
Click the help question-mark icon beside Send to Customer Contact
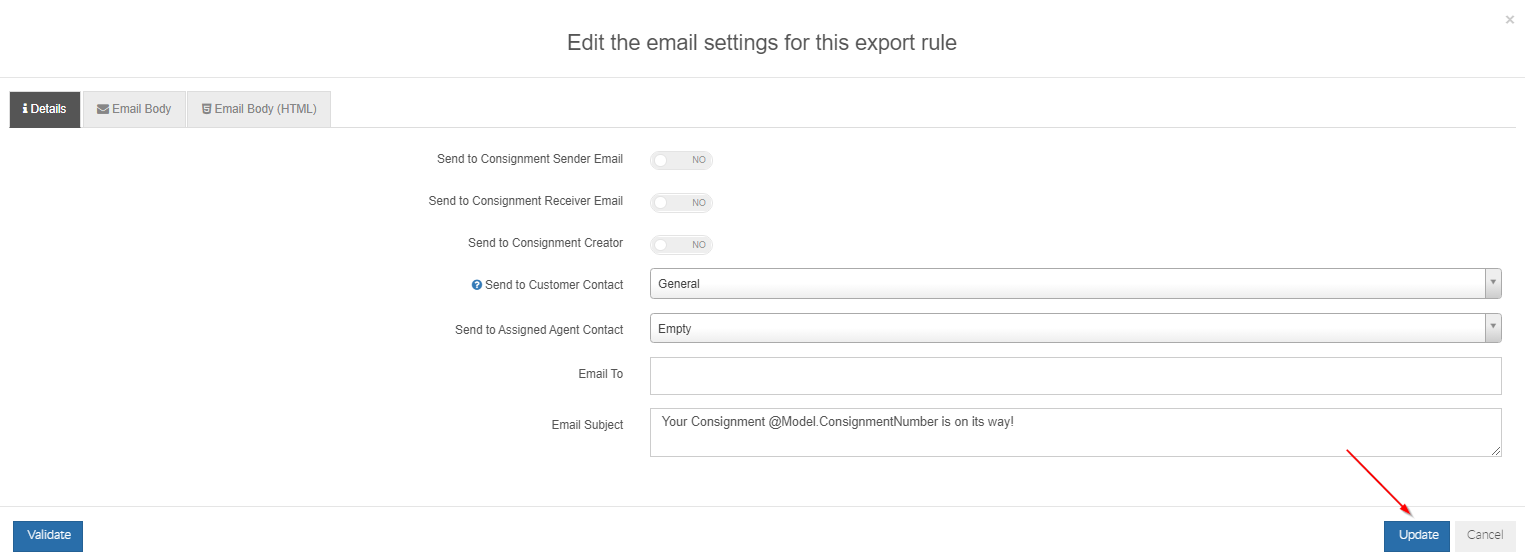477,285
